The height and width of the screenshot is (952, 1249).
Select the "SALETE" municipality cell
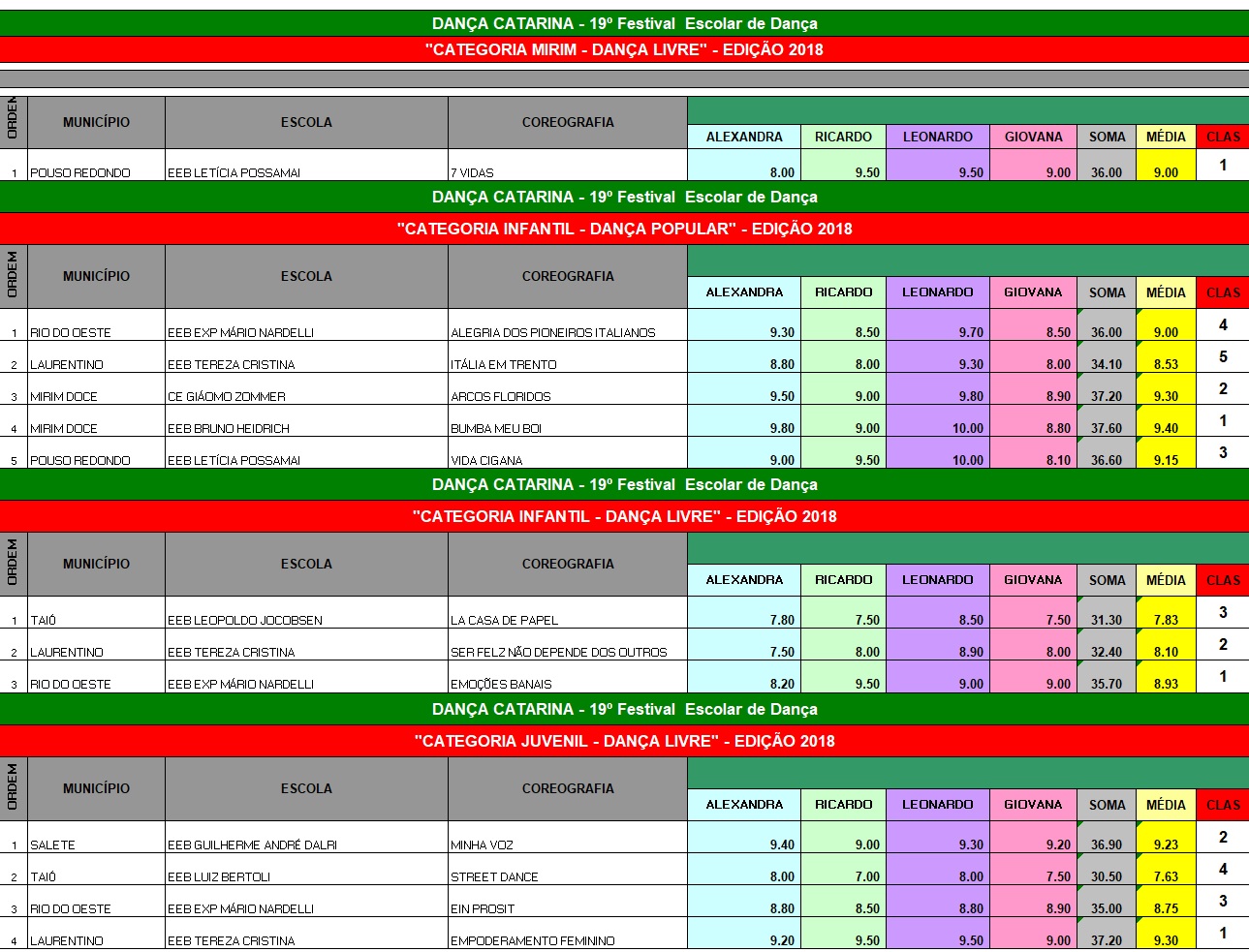click(x=96, y=839)
